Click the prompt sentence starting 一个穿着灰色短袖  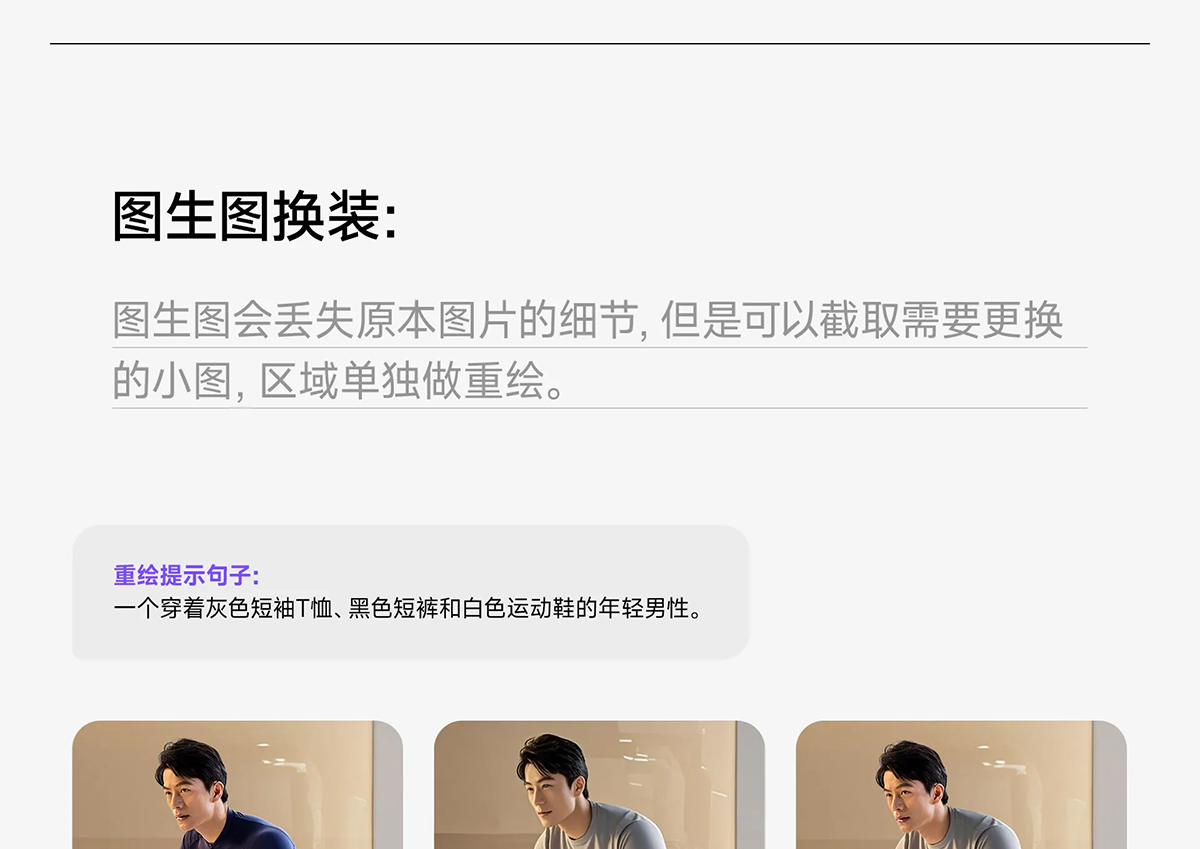(x=408, y=607)
